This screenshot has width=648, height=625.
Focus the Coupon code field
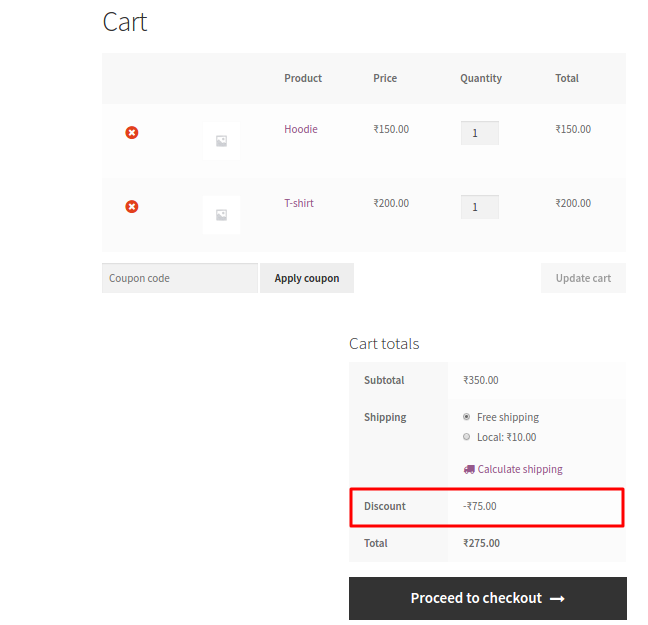click(x=180, y=278)
